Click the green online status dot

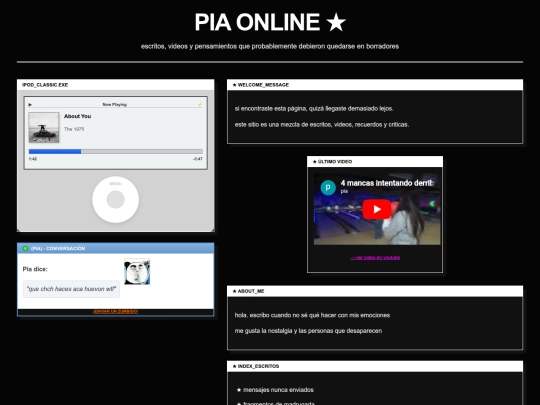(25, 248)
